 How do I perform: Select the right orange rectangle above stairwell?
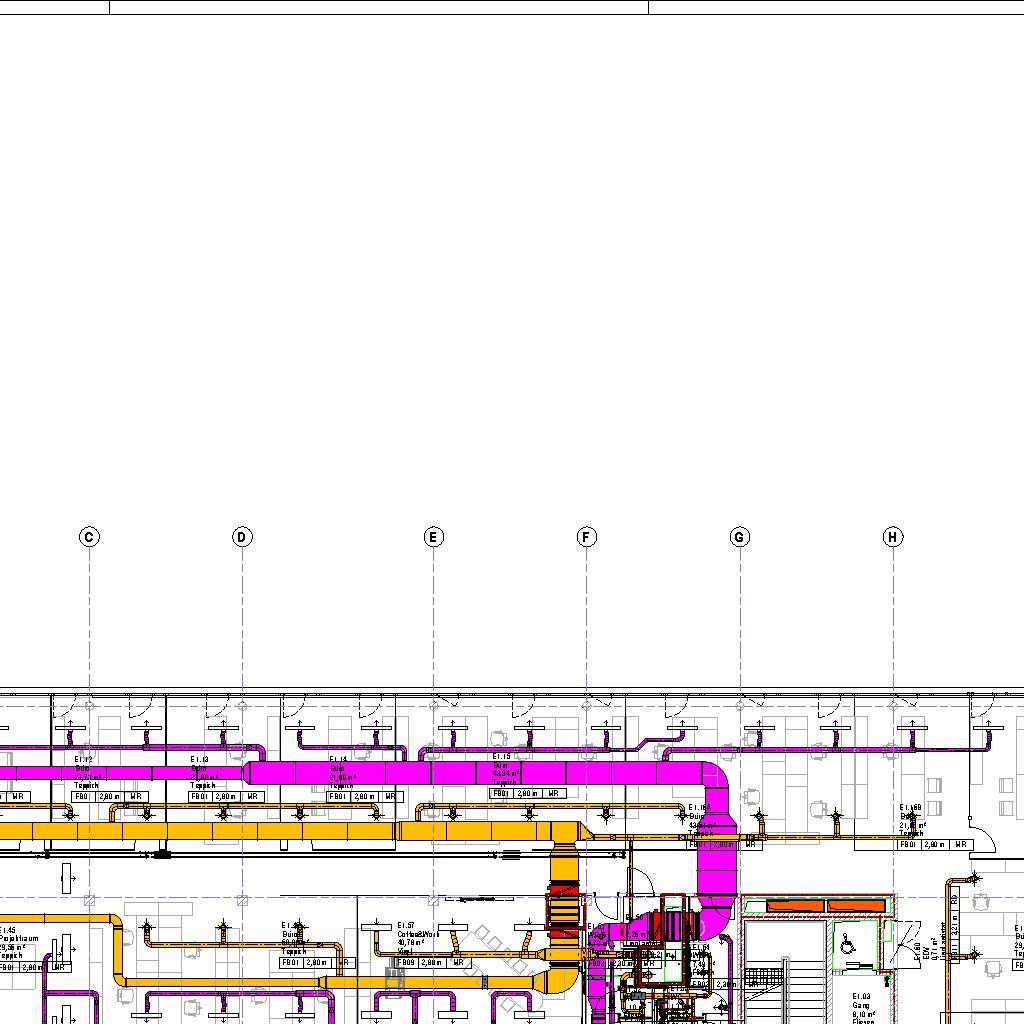tap(857, 906)
